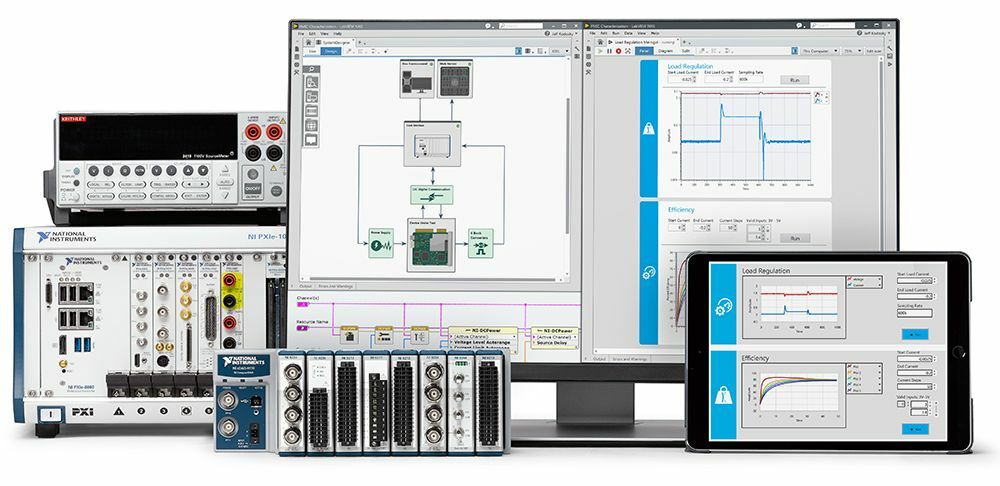This screenshot has width=1000, height=486.
Task: Click the Pause icon in the toolbar
Action: coord(609,50)
